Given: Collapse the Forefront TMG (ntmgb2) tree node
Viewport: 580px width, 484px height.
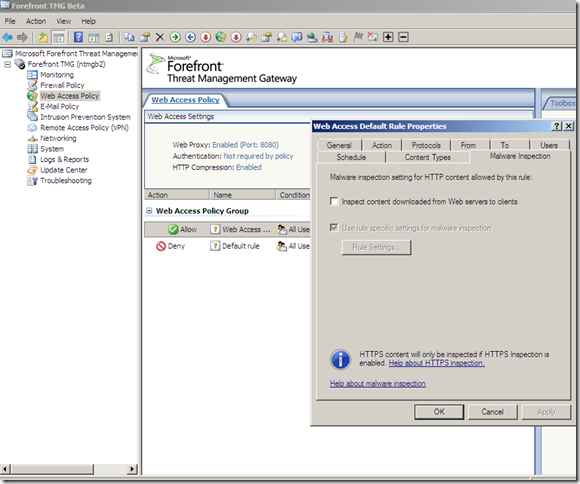Looking at the screenshot, I should point(7,64).
